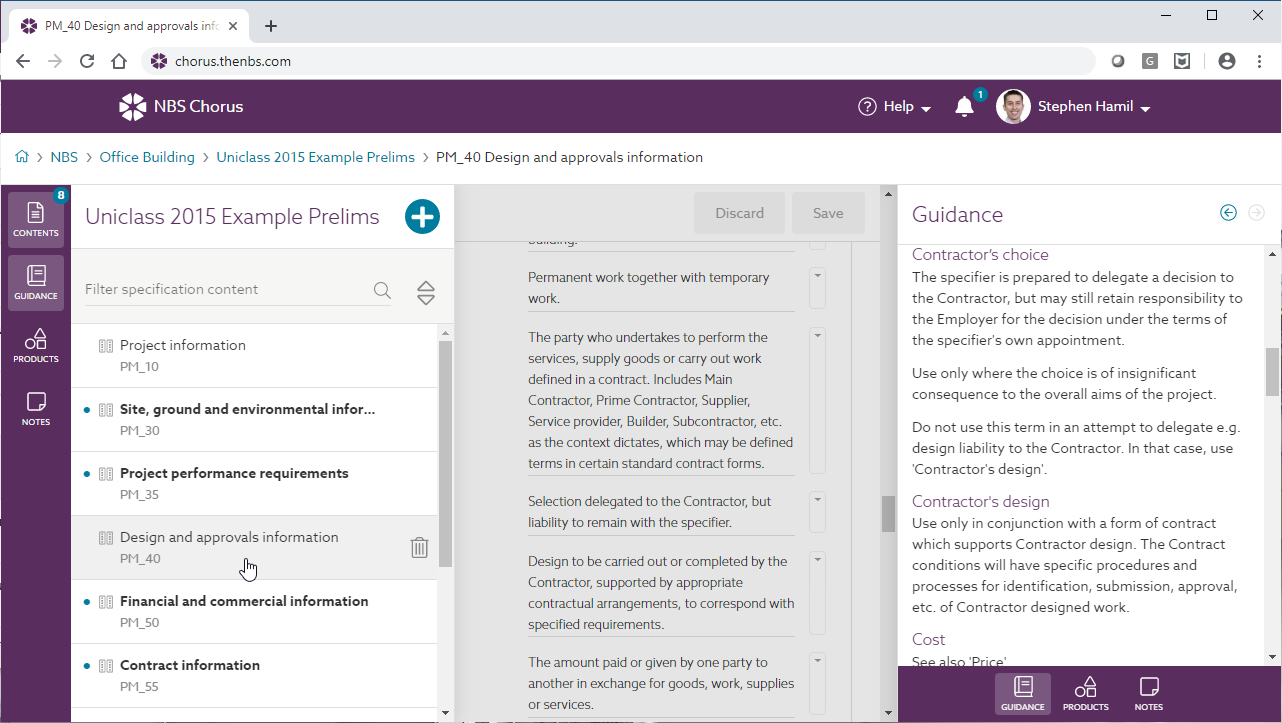This screenshot has height=723, width=1282.
Task: Click Contractor's choice guidance heading
Action: coord(980,255)
